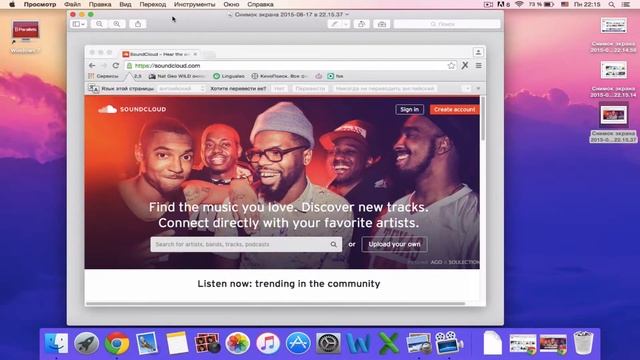640x360 pixels.
Task: Open the Adobe menu bar icon
Action: point(503,4)
